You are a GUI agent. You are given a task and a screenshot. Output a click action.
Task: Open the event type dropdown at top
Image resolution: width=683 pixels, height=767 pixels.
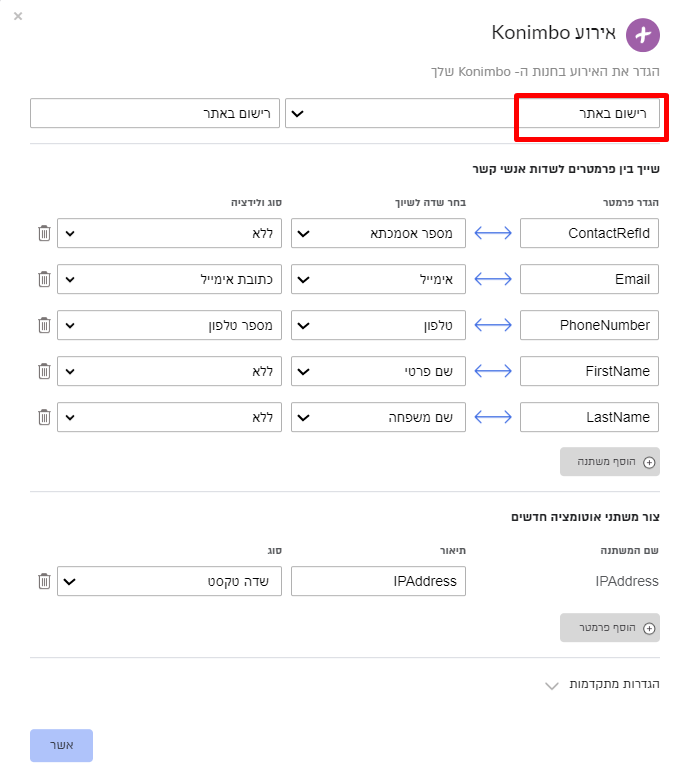click(472, 113)
